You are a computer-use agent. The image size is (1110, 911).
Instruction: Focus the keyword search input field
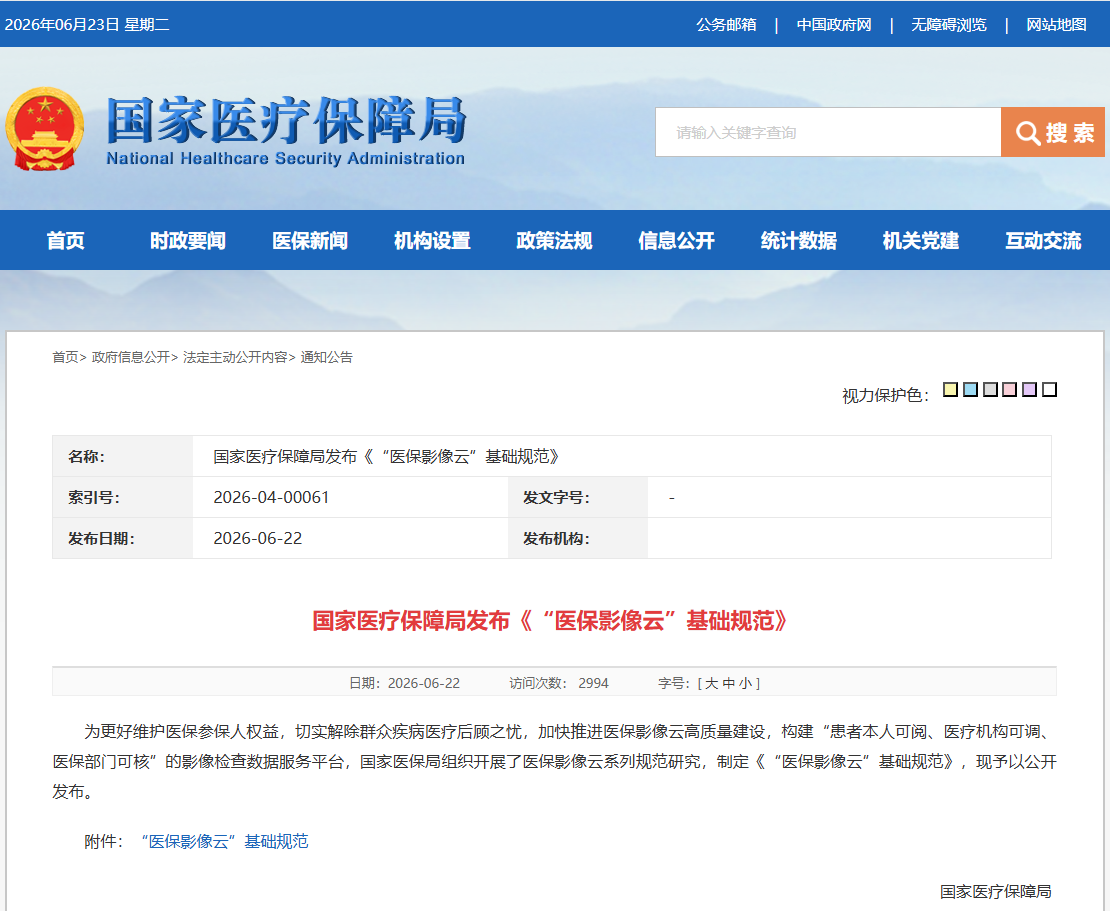tap(828, 132)
